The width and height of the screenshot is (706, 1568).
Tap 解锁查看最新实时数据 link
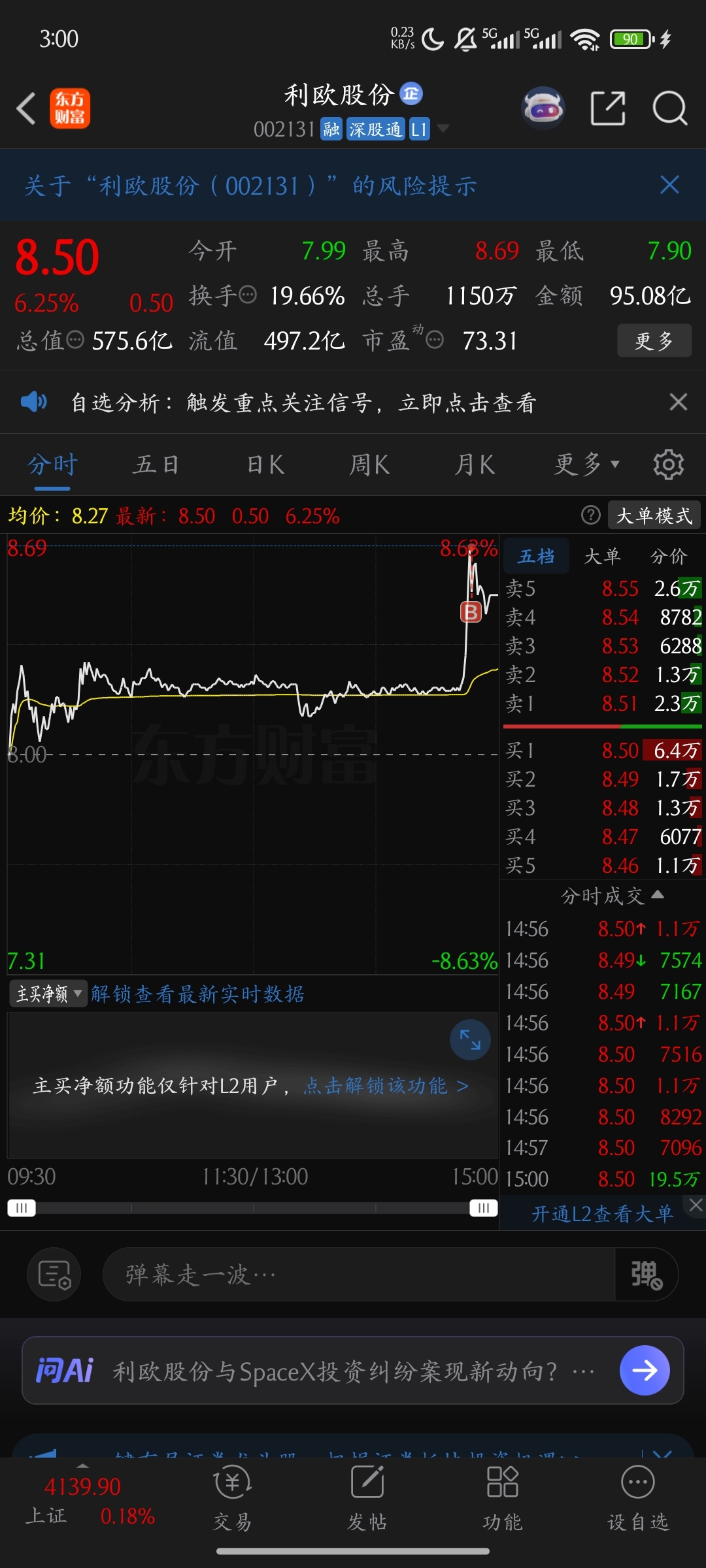click(198, 994)
